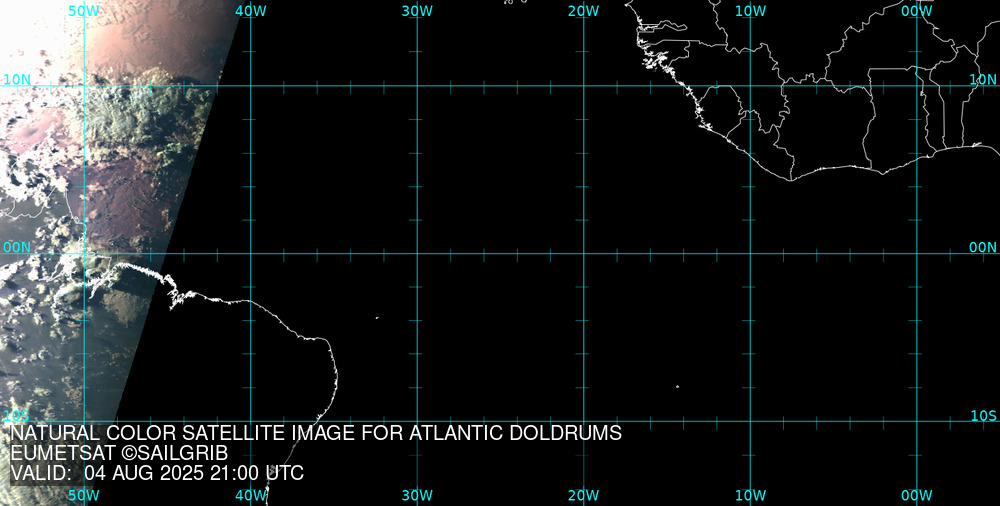This screenshot has width=1000, height=506.
Task: Click the 20W label along the top edge
Action: coord(584,11)
